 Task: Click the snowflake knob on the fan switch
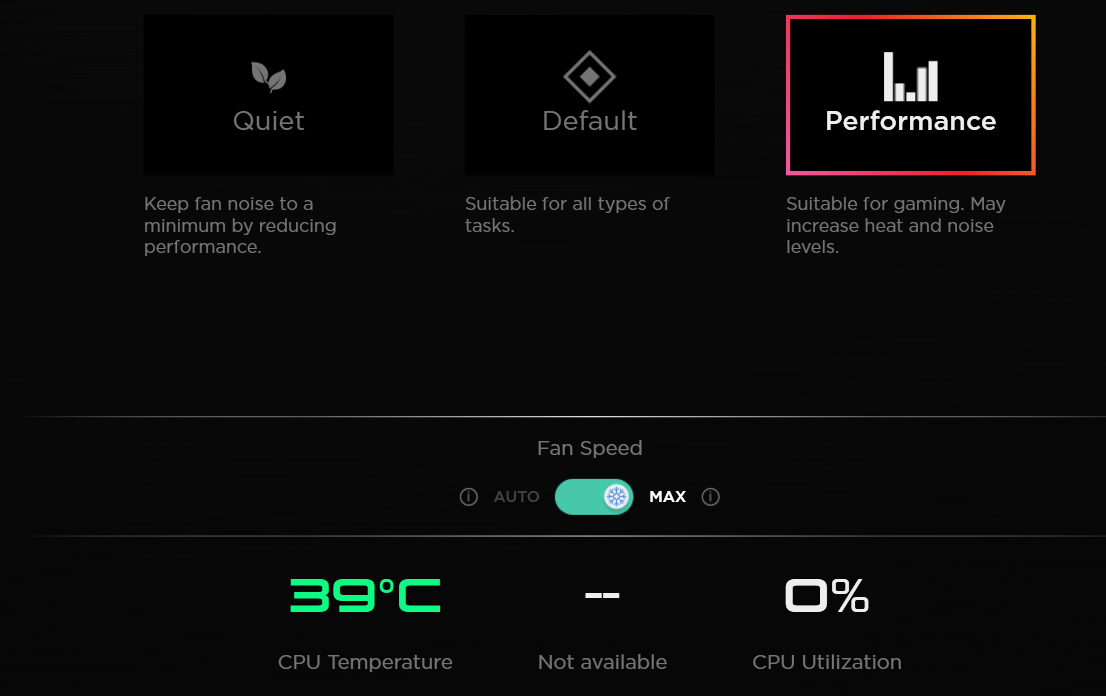tap(616, 497)
